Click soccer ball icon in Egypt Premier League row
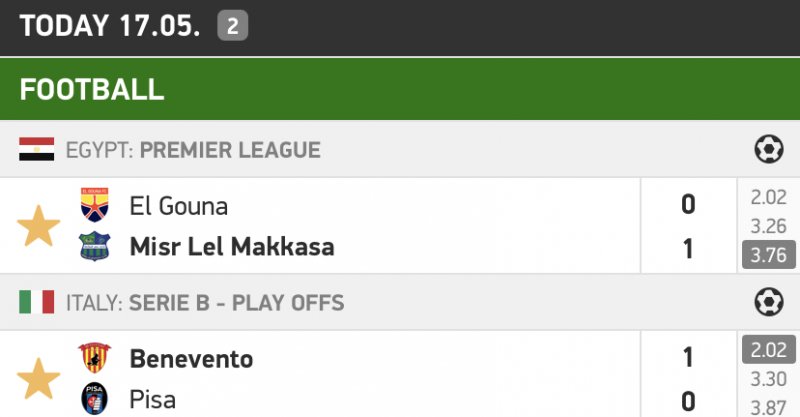 click(x=768, y=150)
